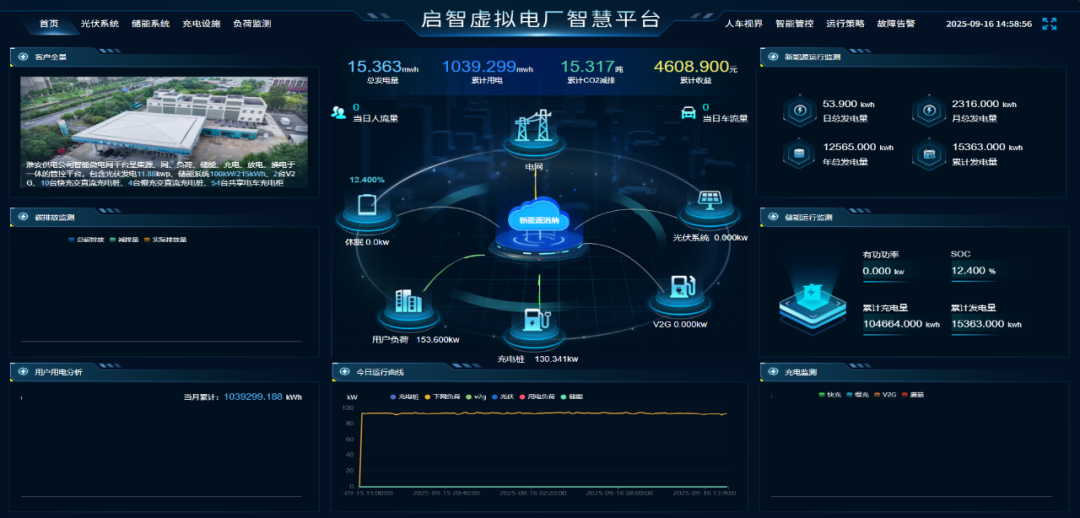Click the 当日人流量 people icon
Viewport: 1080px width, 518px height.
pos(338,112)
